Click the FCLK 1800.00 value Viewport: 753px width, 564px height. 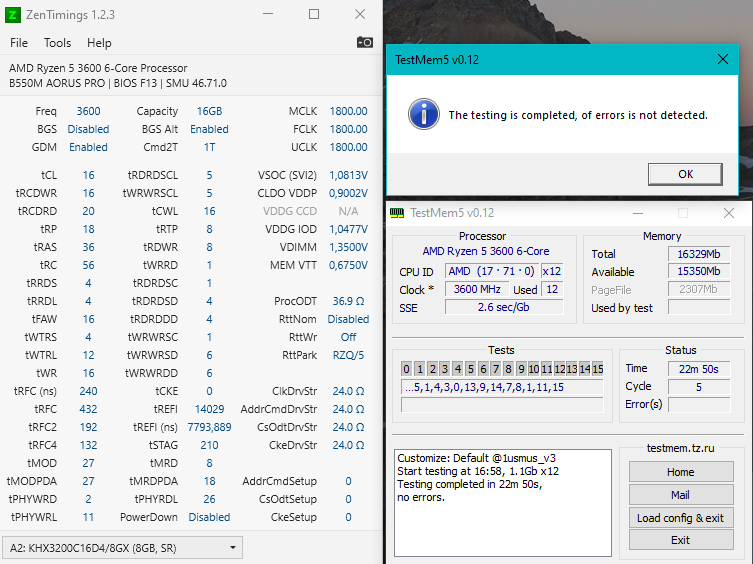coord(348,129)
